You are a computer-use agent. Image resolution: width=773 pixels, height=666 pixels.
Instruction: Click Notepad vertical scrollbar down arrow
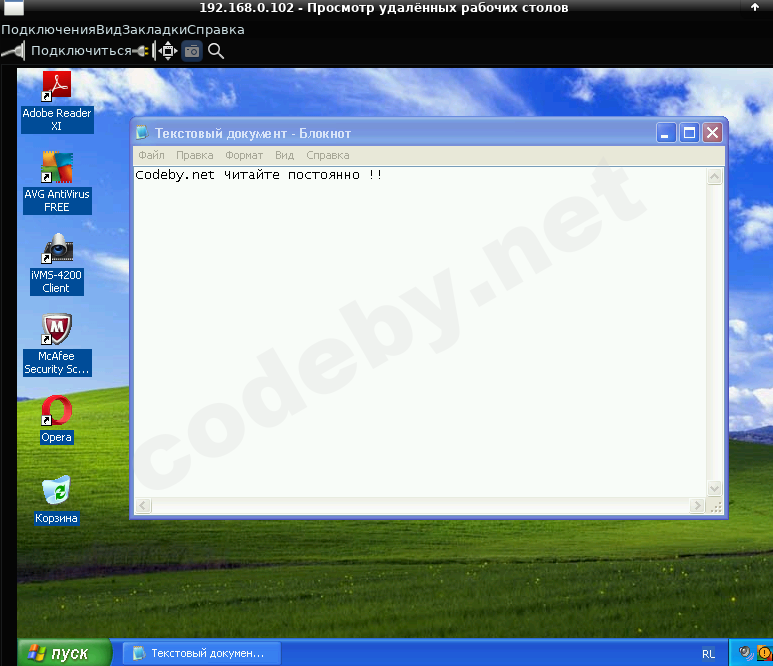715,488
